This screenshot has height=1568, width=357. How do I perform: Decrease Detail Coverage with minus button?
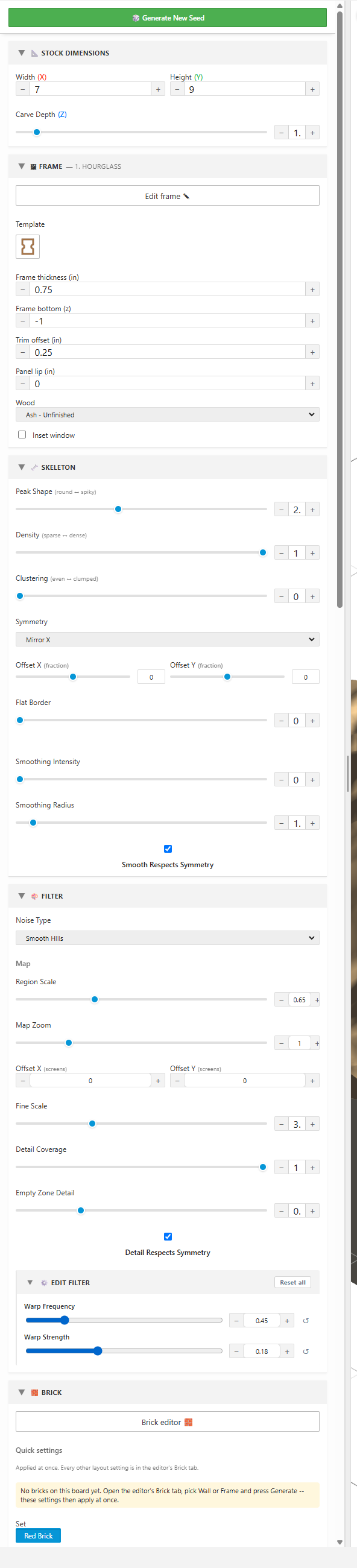[282, 1168]
